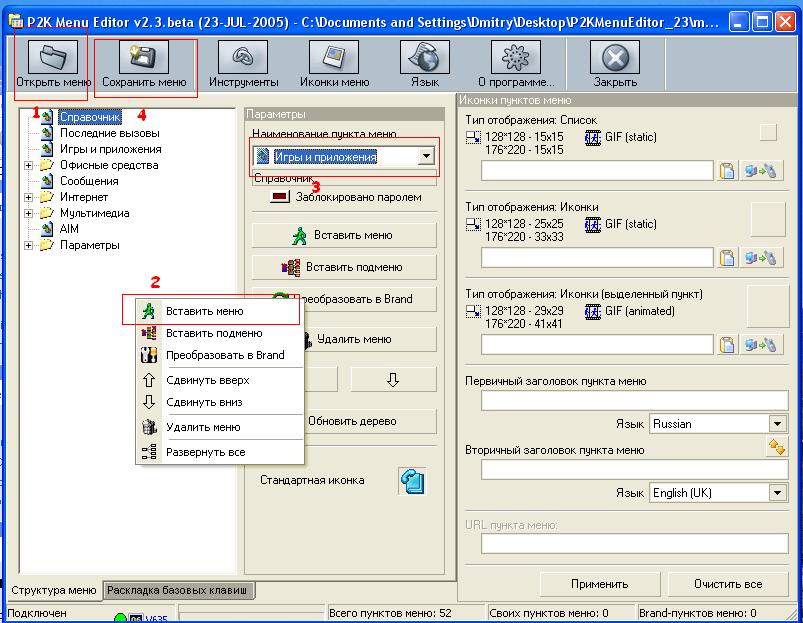Focus the Первичный заголовок пункта меню field
The image size is (803, 623).
[635, 401]
